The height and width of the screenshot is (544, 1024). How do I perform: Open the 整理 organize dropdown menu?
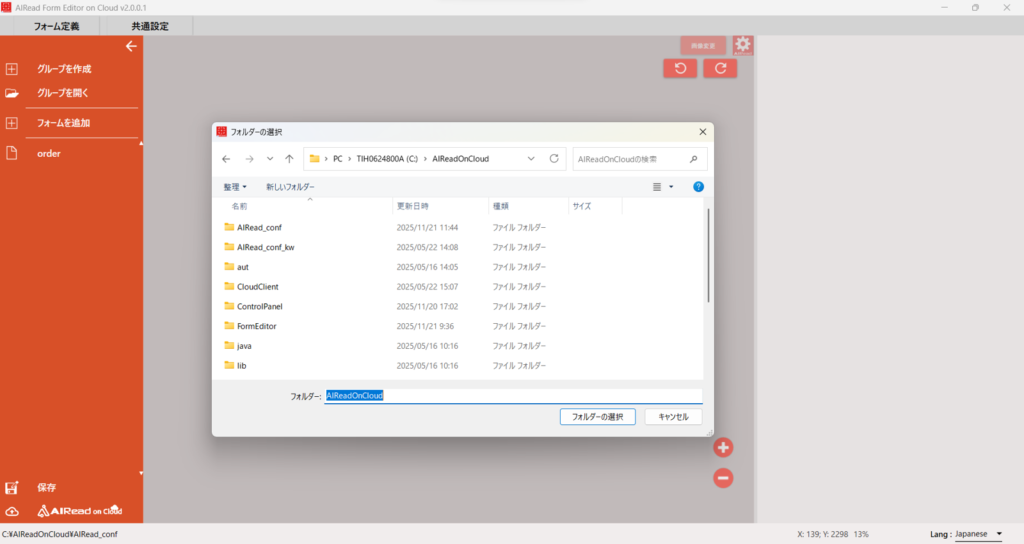coord(236,187)
